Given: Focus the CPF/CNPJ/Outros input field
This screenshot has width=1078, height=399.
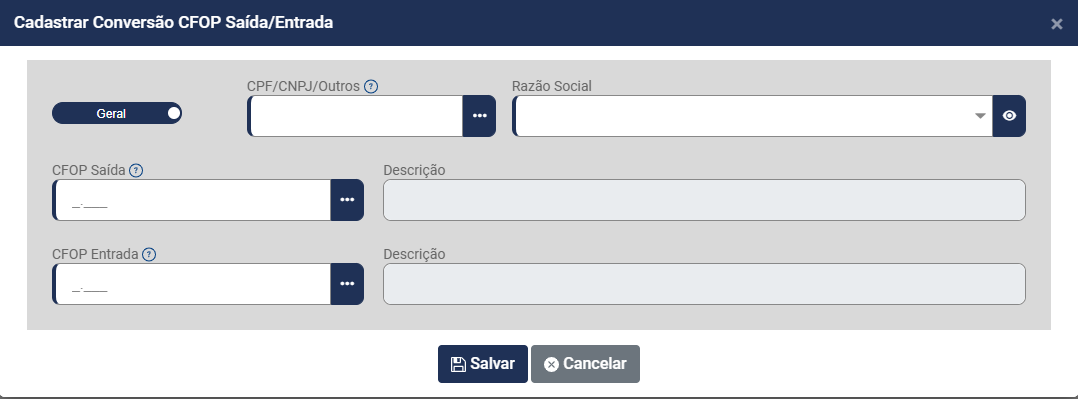Looking at the screenshot, I should (x=355, y=116).
